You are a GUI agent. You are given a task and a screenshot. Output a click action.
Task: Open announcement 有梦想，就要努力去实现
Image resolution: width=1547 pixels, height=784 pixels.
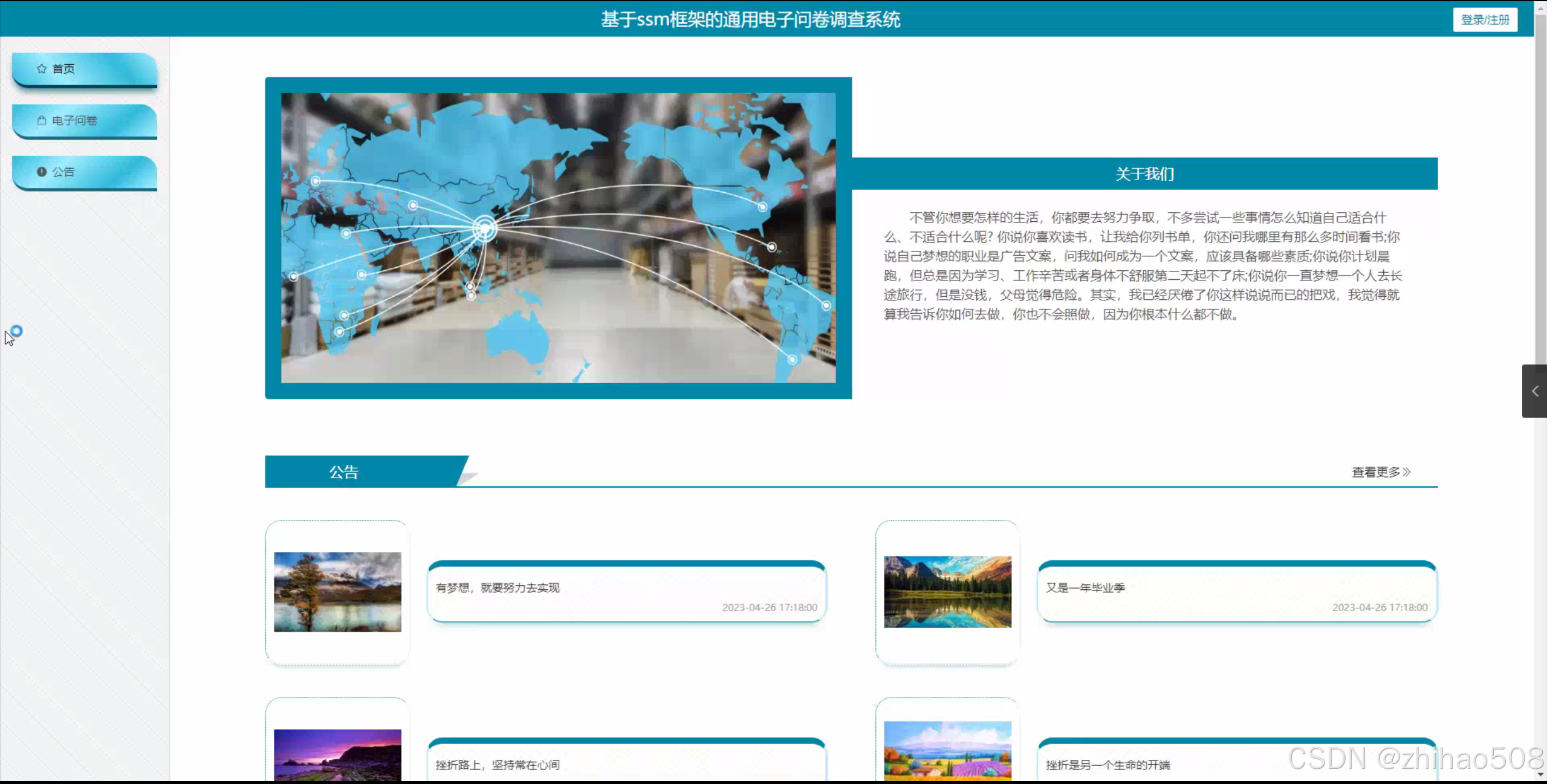tap(498, 588)
